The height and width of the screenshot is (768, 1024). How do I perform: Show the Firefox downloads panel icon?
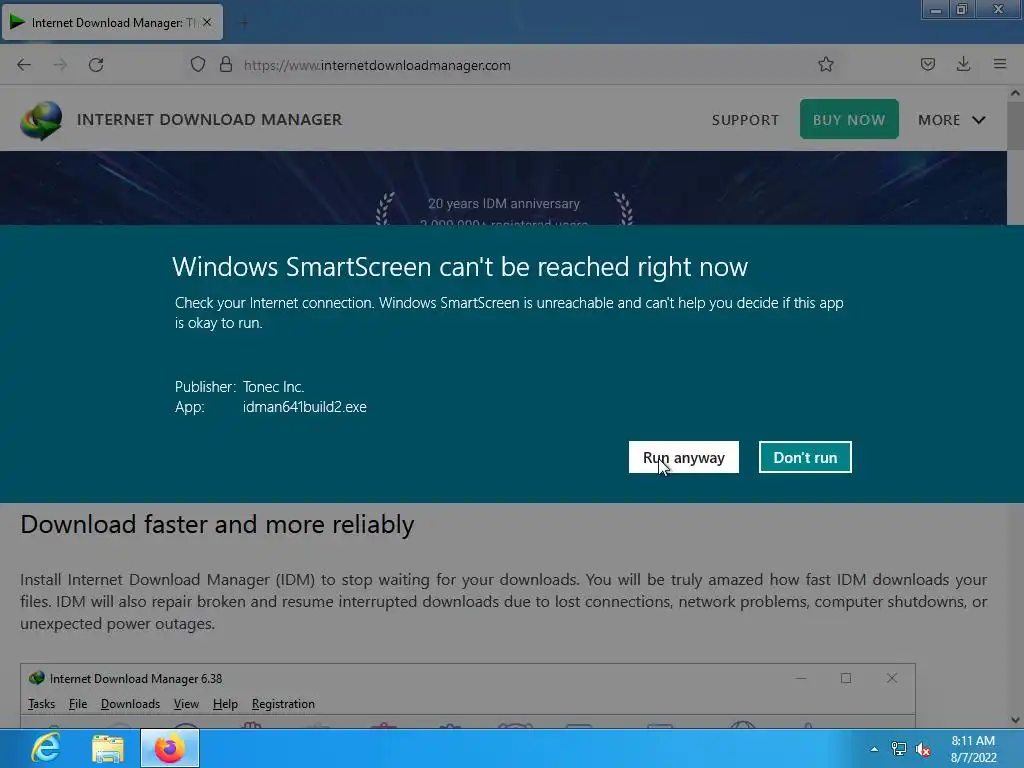coord(963,64)
